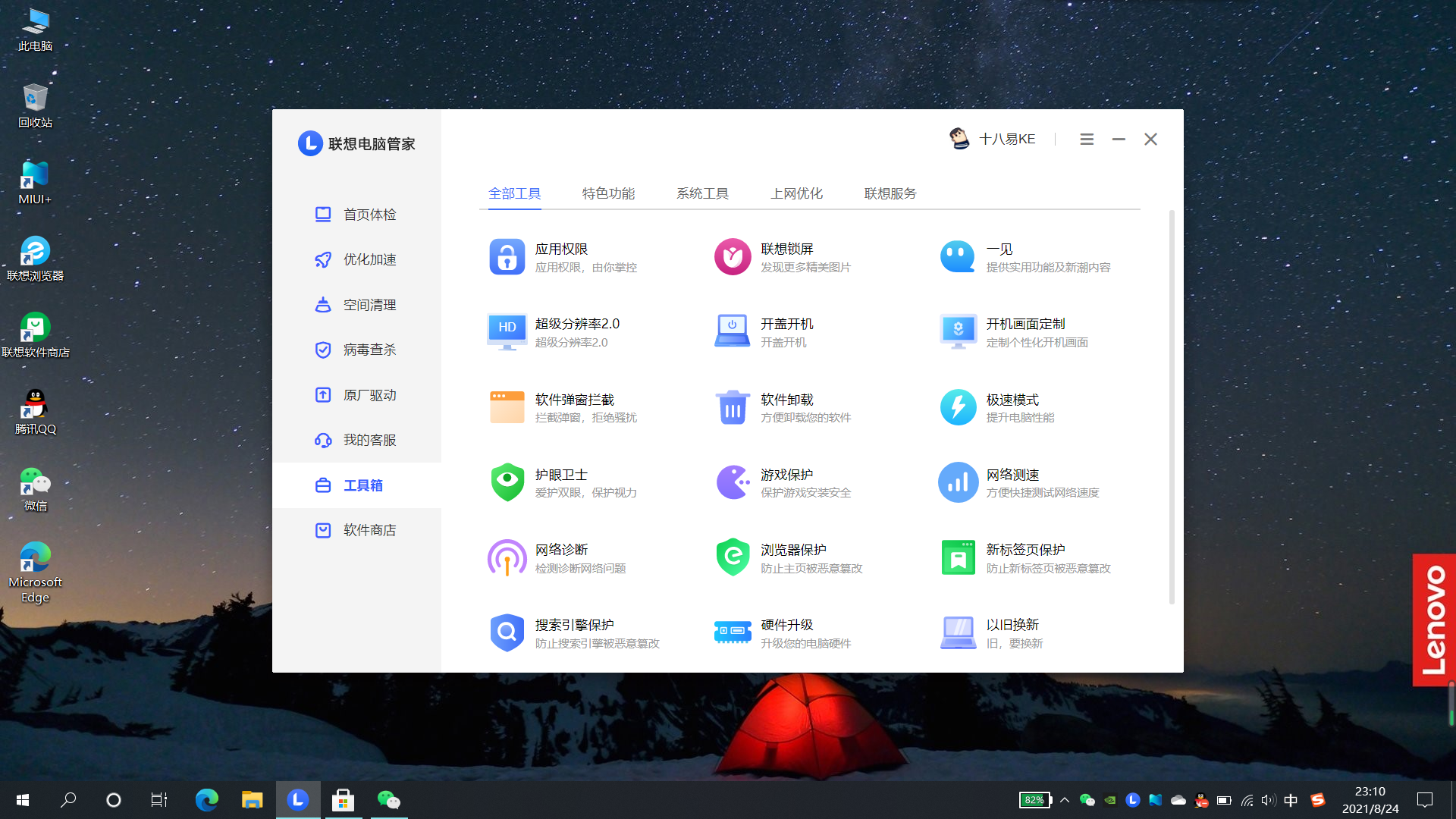Image resolution: width=1456 pixels, height=819 pixels.
Task: Open the 搜索引擎保护 magnifier shield icon
Action: pyautogui.click(x=507, y=632)
